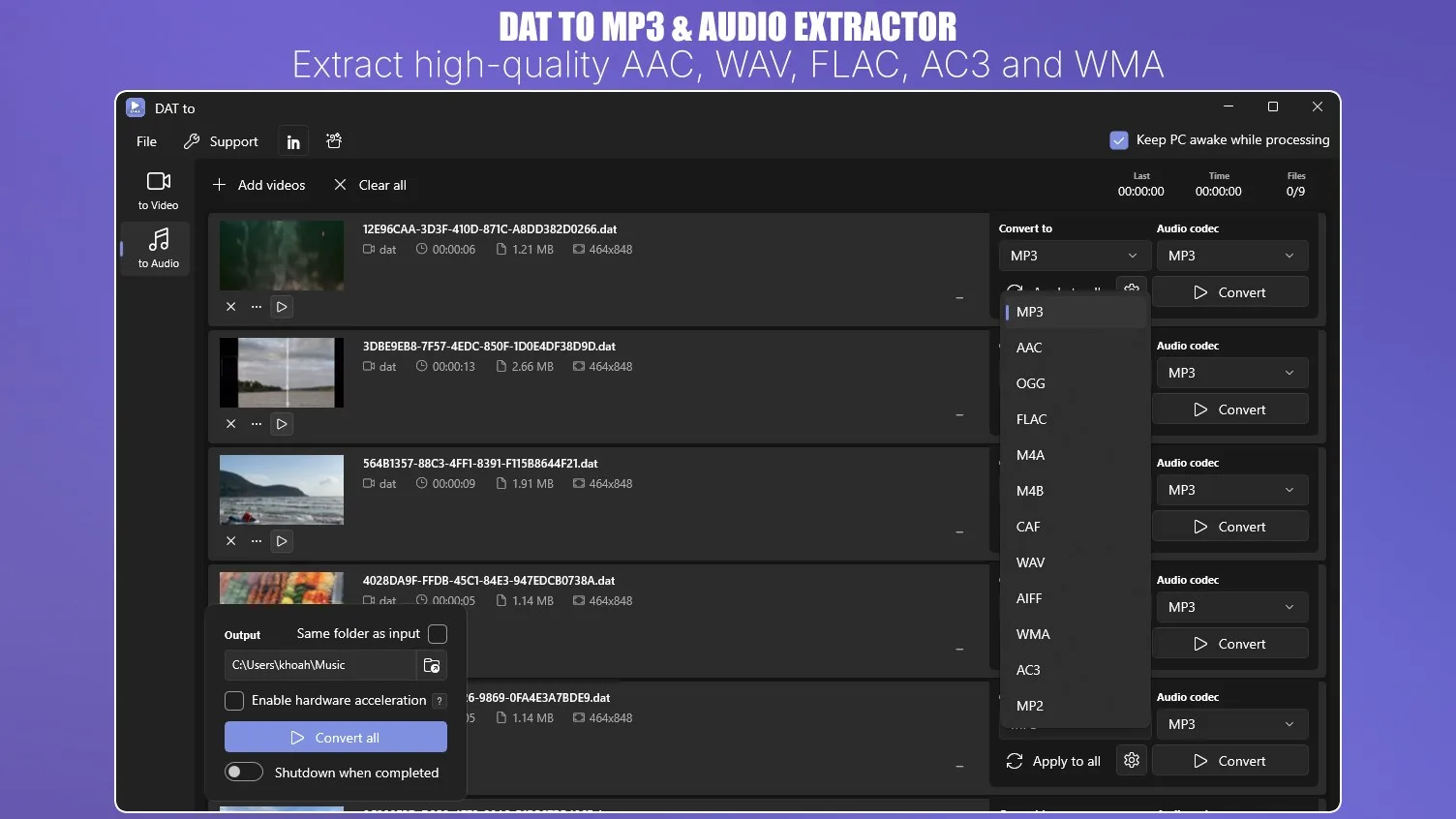Select MP3 in format list
This screenshot has height=819, width=1456.
(1075, 312)
